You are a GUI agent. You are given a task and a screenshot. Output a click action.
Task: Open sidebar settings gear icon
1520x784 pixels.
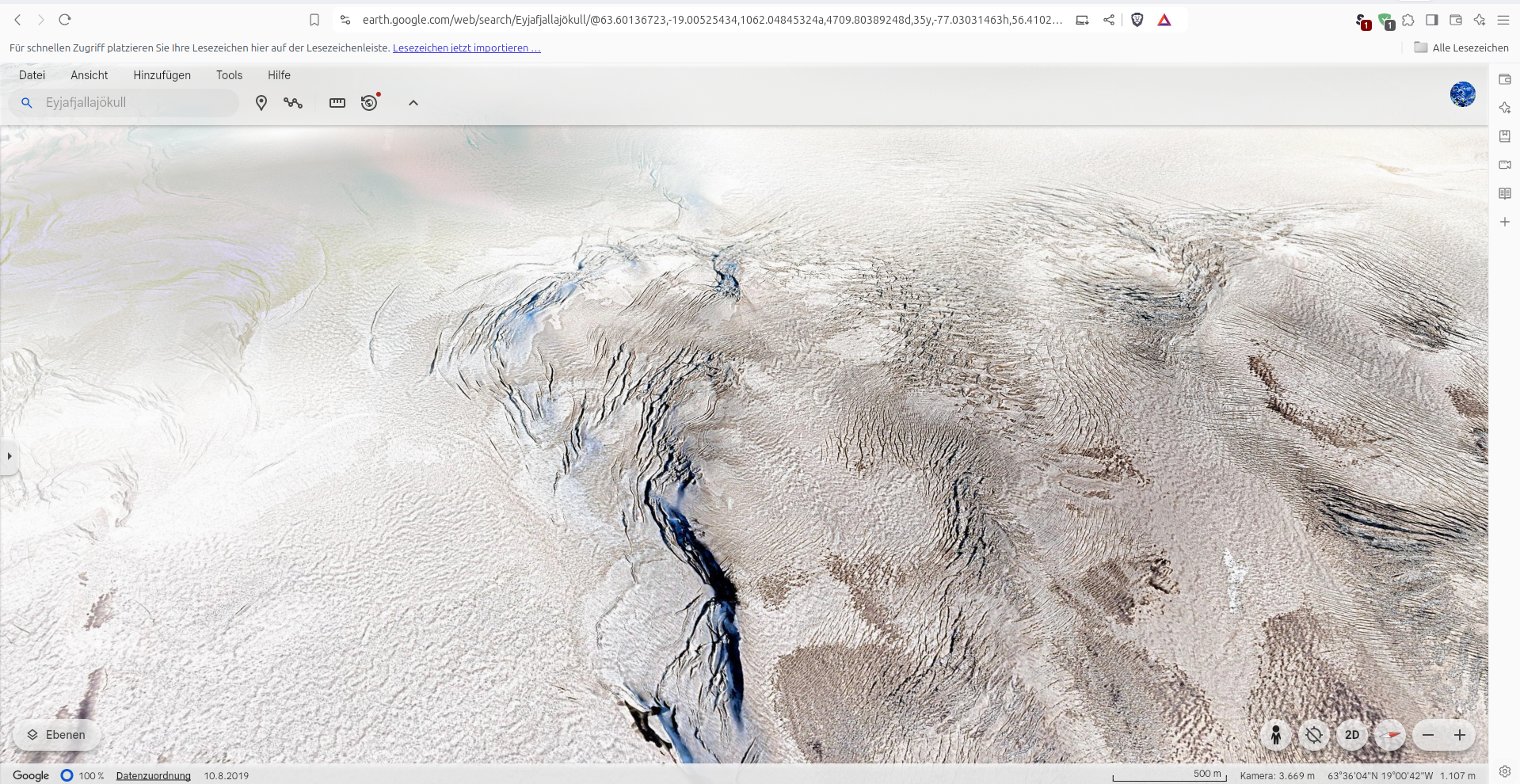1505,771
